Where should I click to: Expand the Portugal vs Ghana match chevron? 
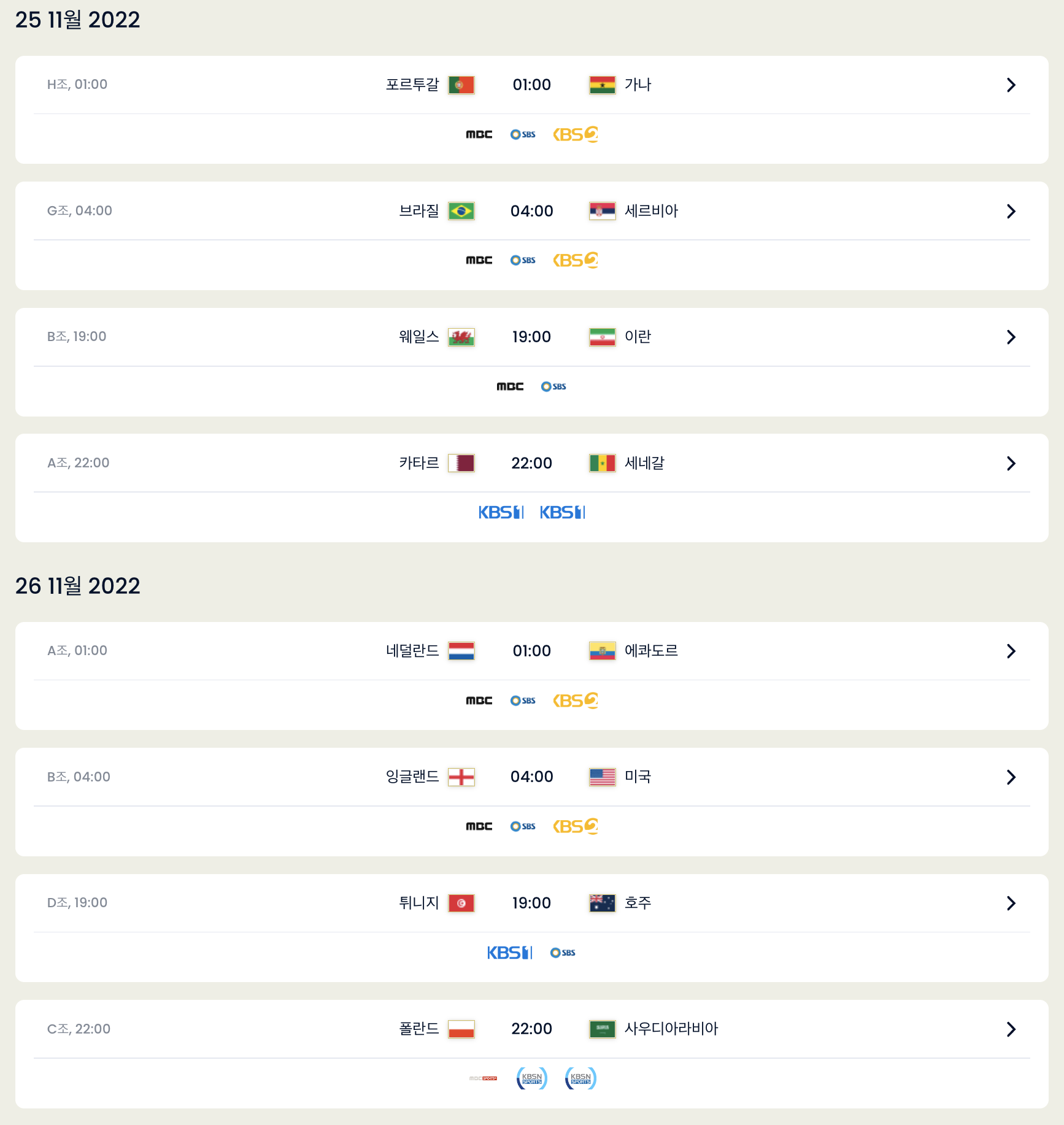[x=1011, y=85]
